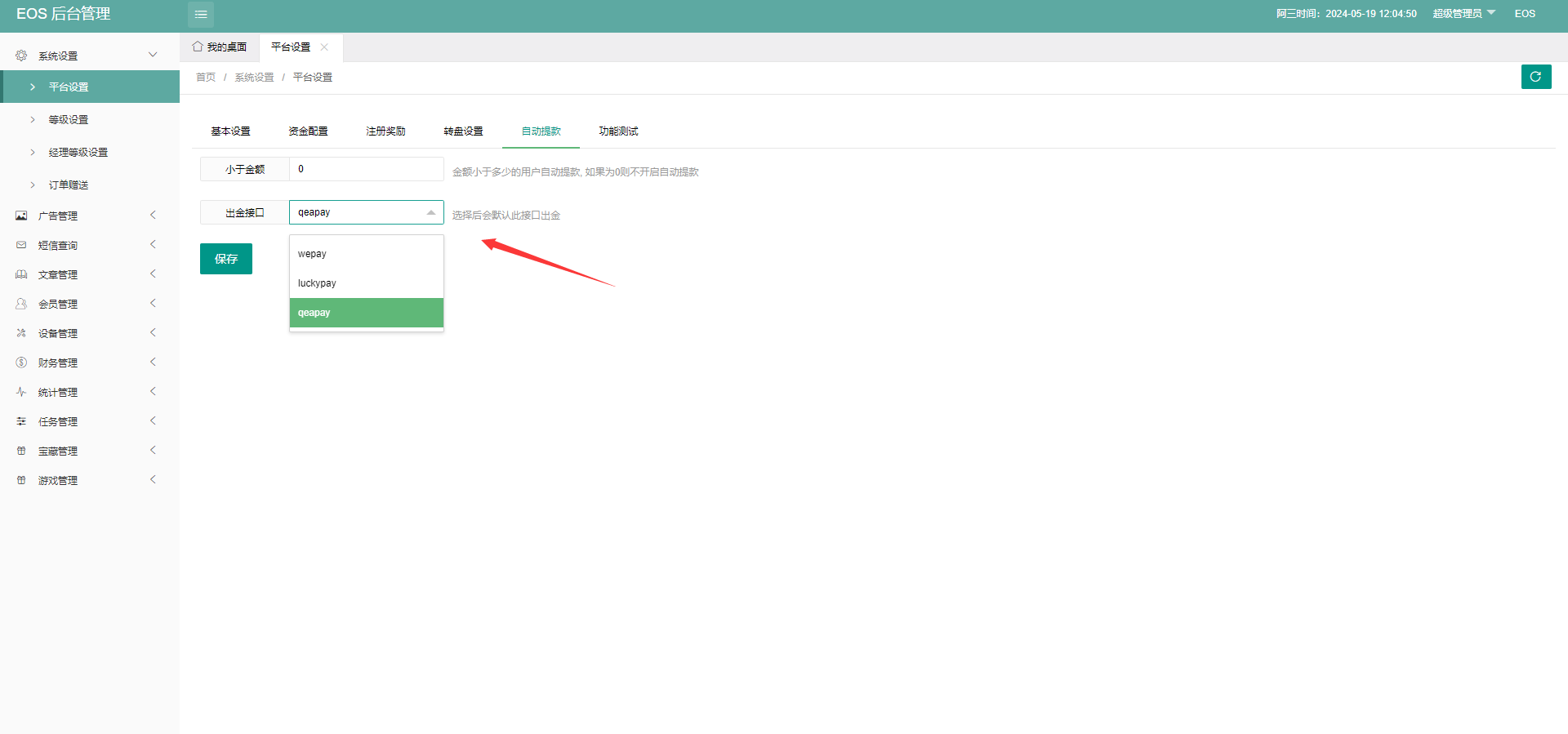This screenshot has width=1568, height=734.
Task: Click the 系统设置 gear icon
Action: click(21, 56)
